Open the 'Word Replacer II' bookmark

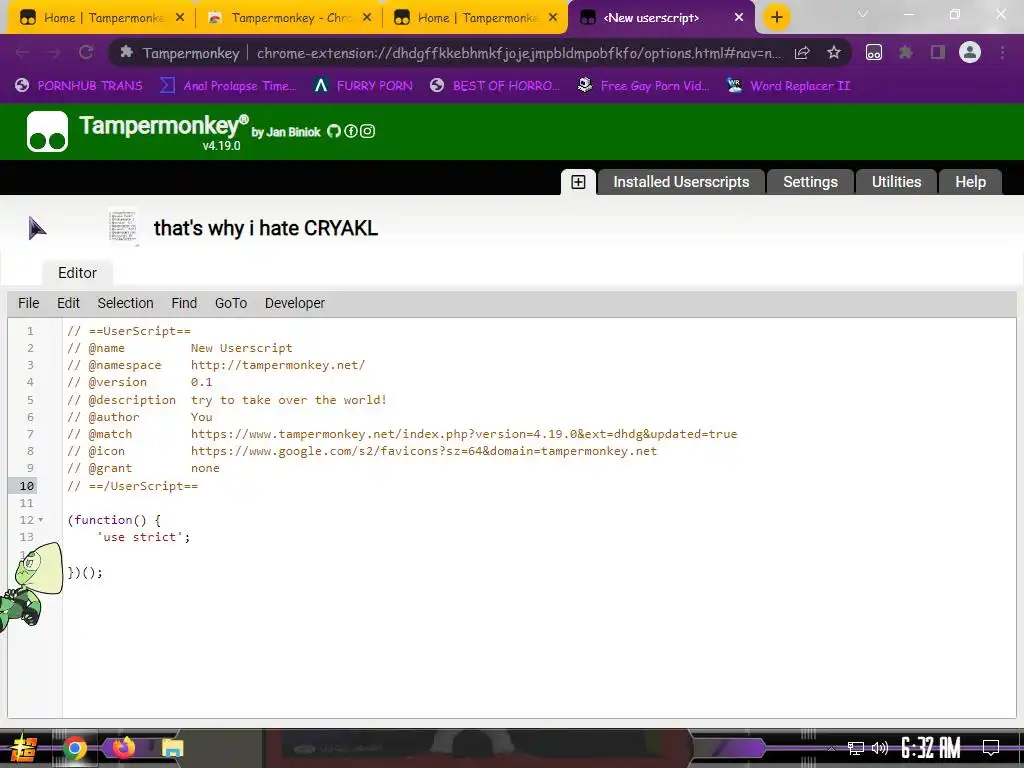789,86
